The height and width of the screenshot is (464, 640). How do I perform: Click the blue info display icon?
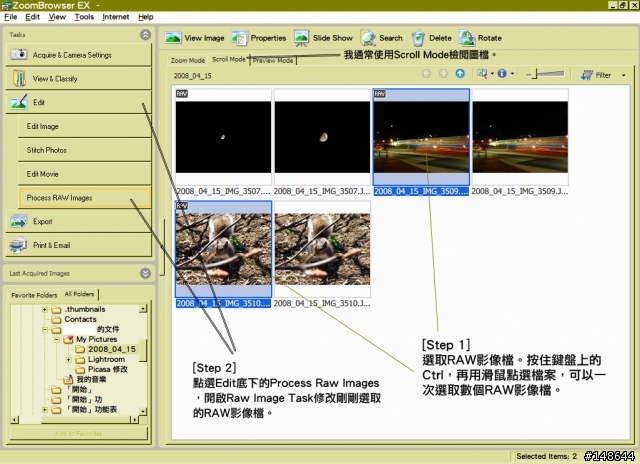pos(502,73)
